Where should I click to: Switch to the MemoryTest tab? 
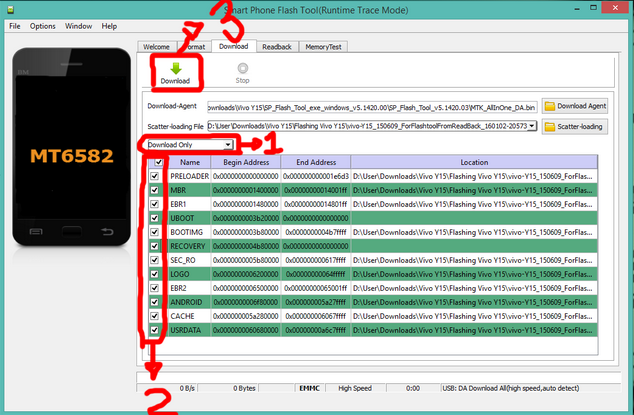click(323, 47)
